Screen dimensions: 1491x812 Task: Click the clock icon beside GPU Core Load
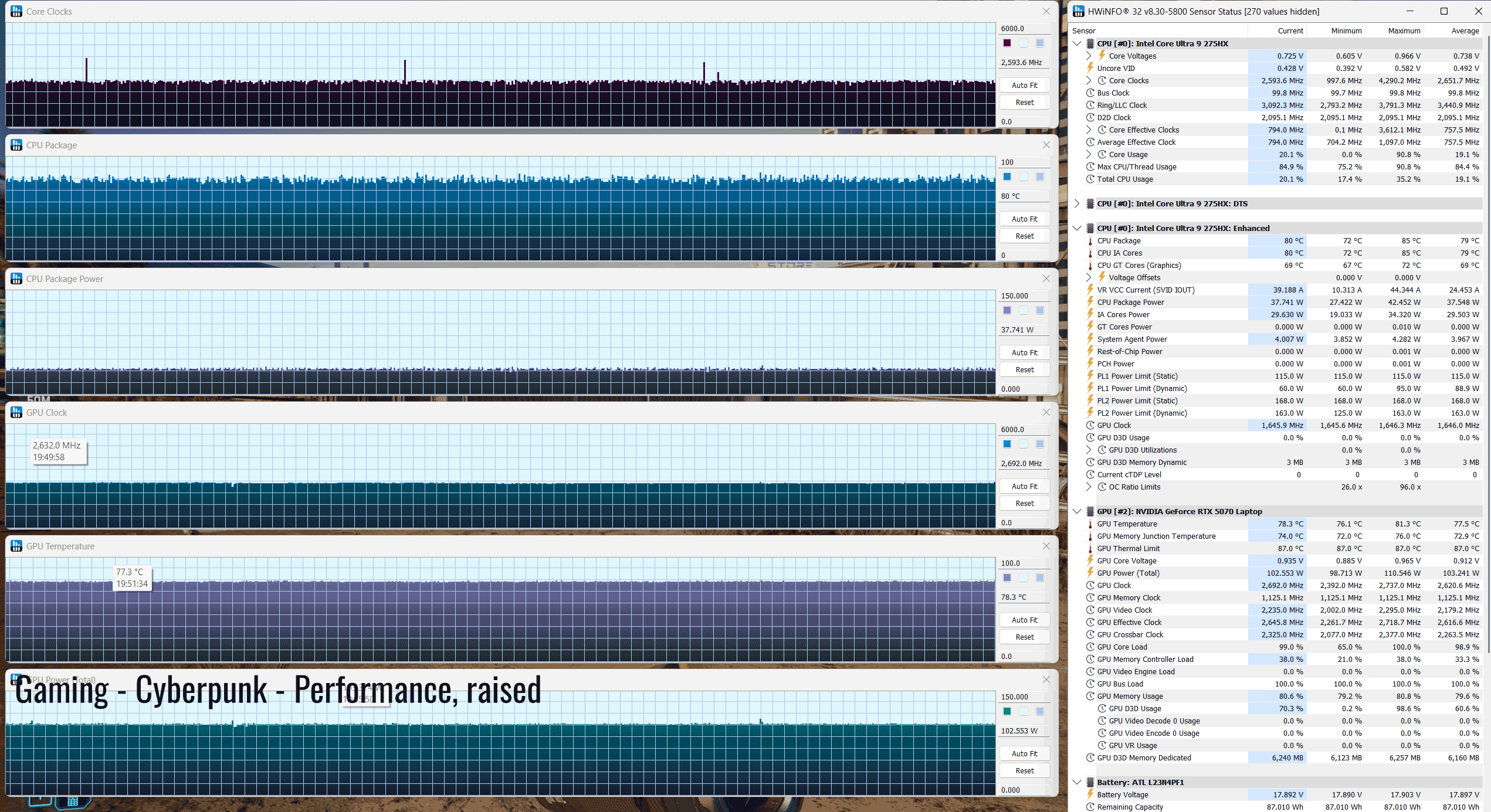coord(1090,647)
